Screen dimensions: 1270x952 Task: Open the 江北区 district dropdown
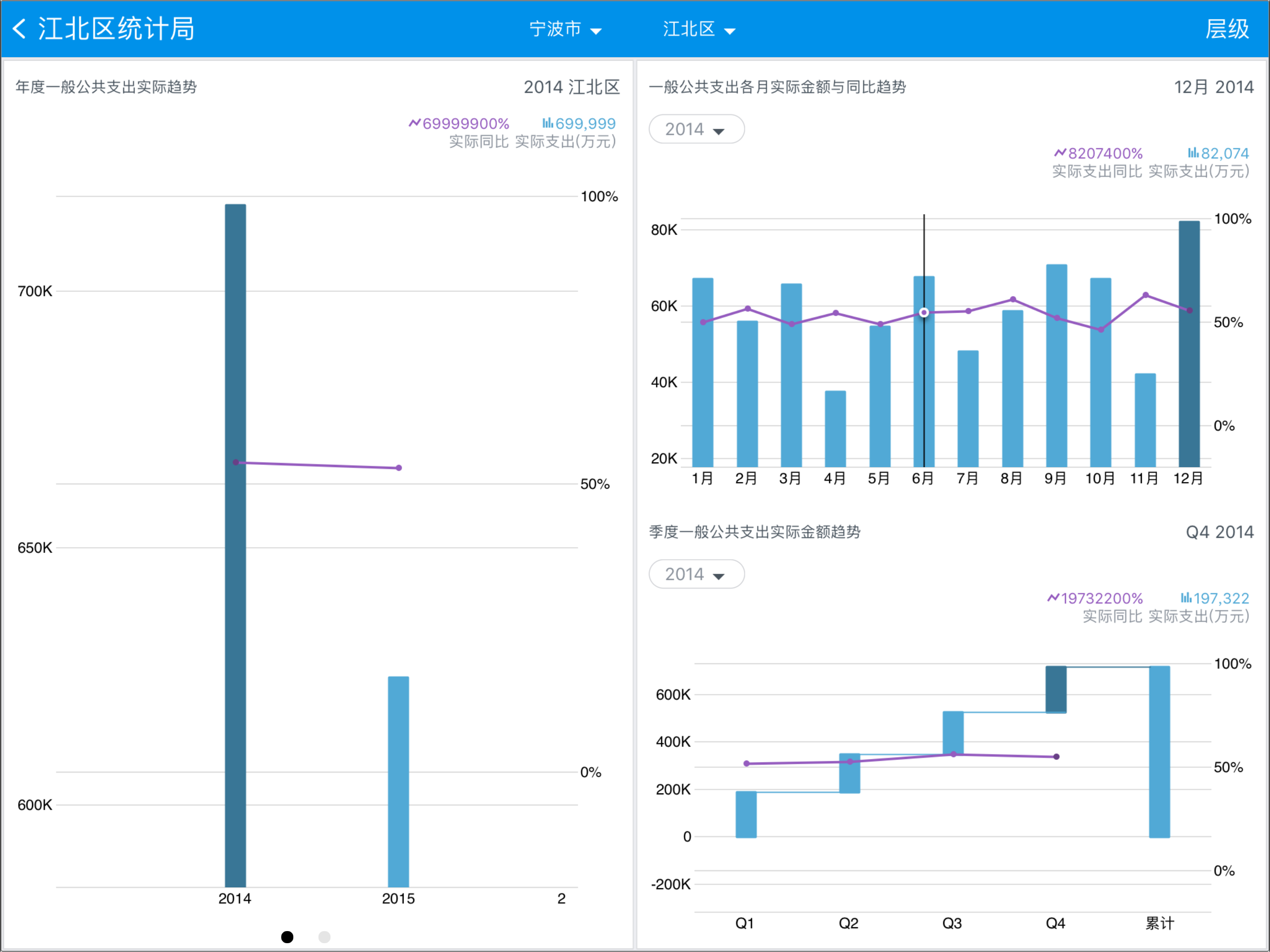coord(699,29)
